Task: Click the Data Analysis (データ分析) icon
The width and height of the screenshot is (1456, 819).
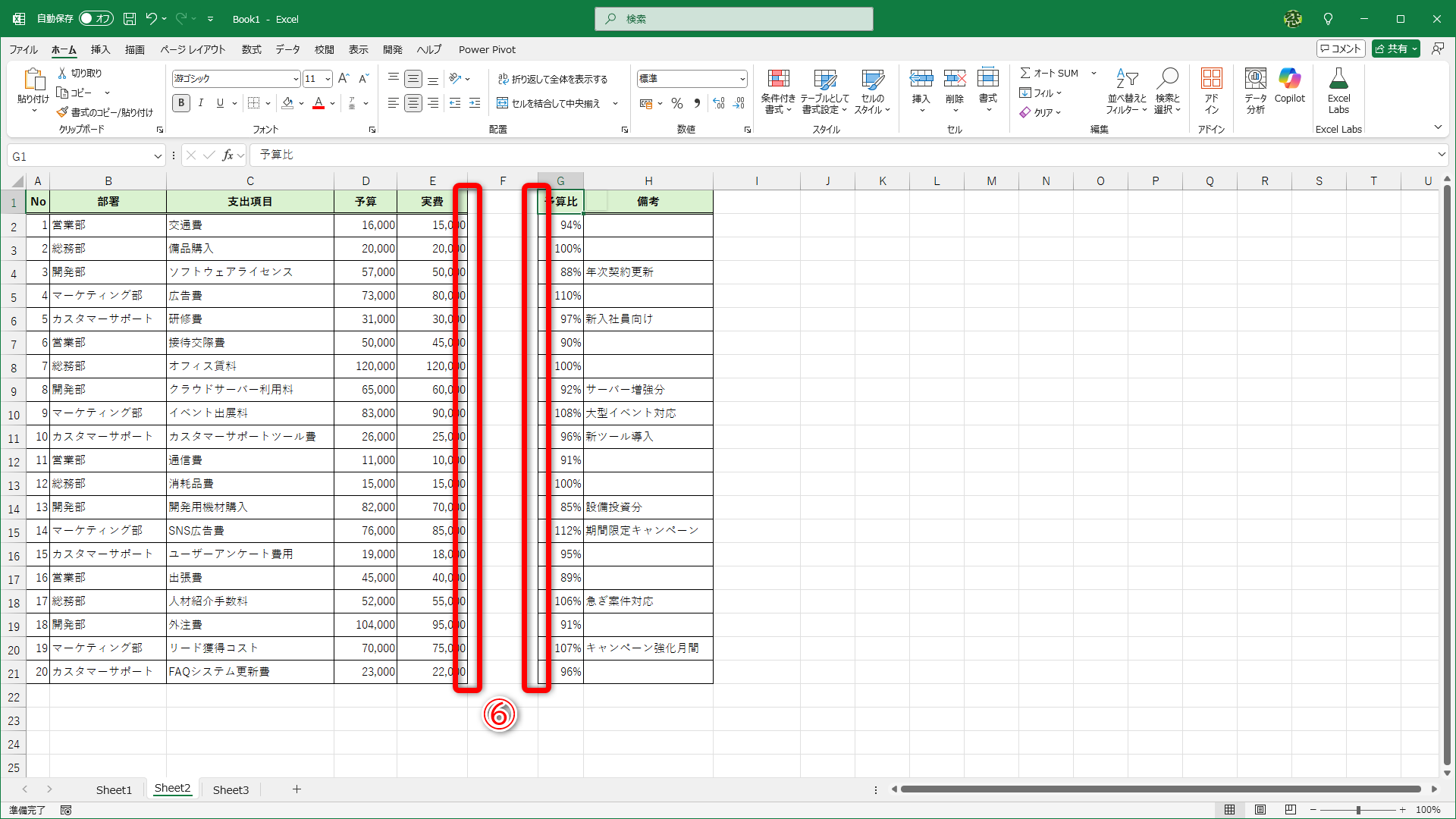Action: tap(1255, 79)
